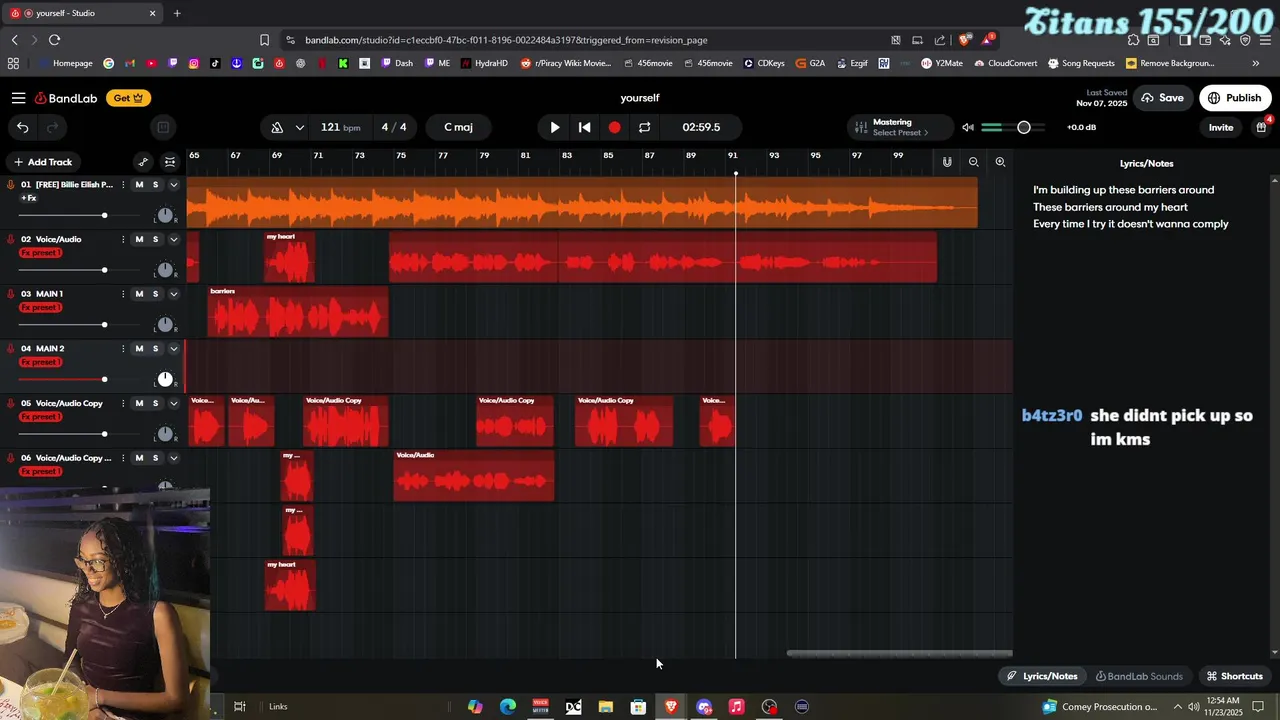1280x720 pixels.
Task: Open +Fx on track 01
Action: click(x=28, y=198)
